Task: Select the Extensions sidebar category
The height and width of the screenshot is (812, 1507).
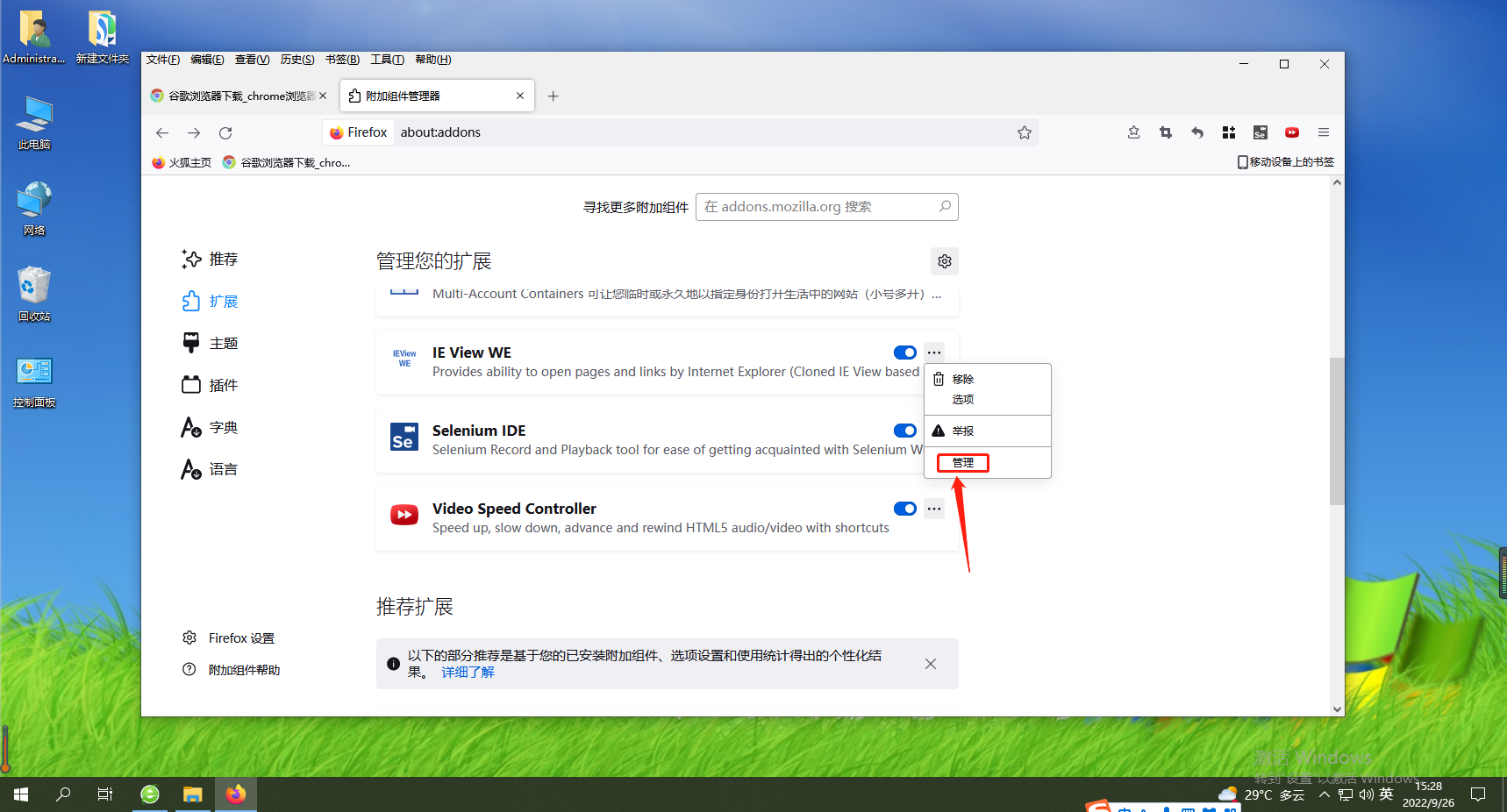Action: tap(211, 302)
